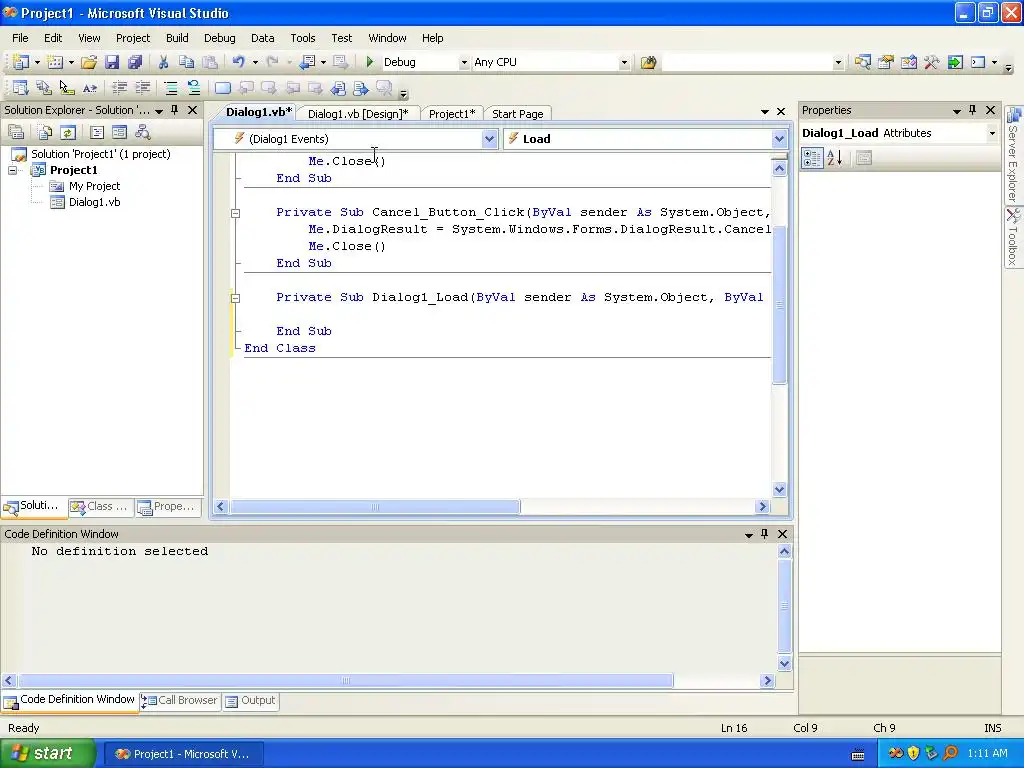1024x768 pixels.
Task: Open Solution Explorer from the toolbar icon
Action: [x=863, y=62]
